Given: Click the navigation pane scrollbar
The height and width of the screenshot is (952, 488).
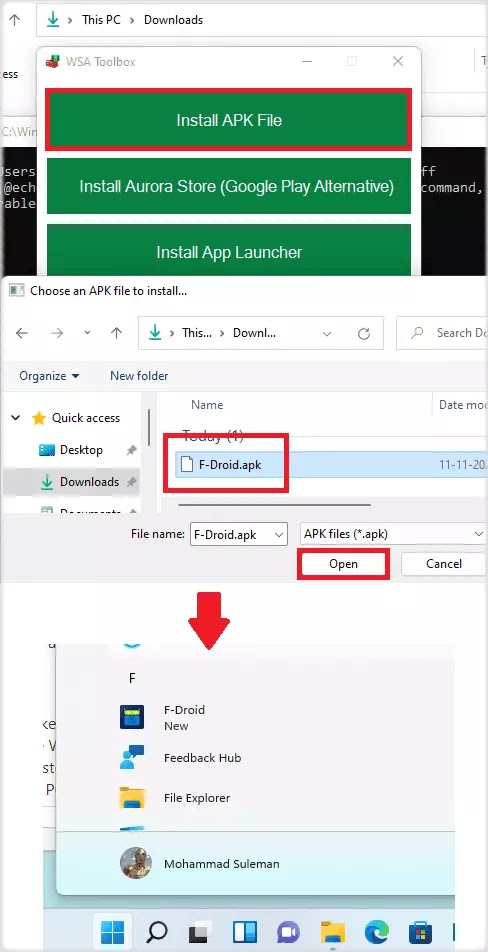Looking at the screenshot, I should point(149,428).
